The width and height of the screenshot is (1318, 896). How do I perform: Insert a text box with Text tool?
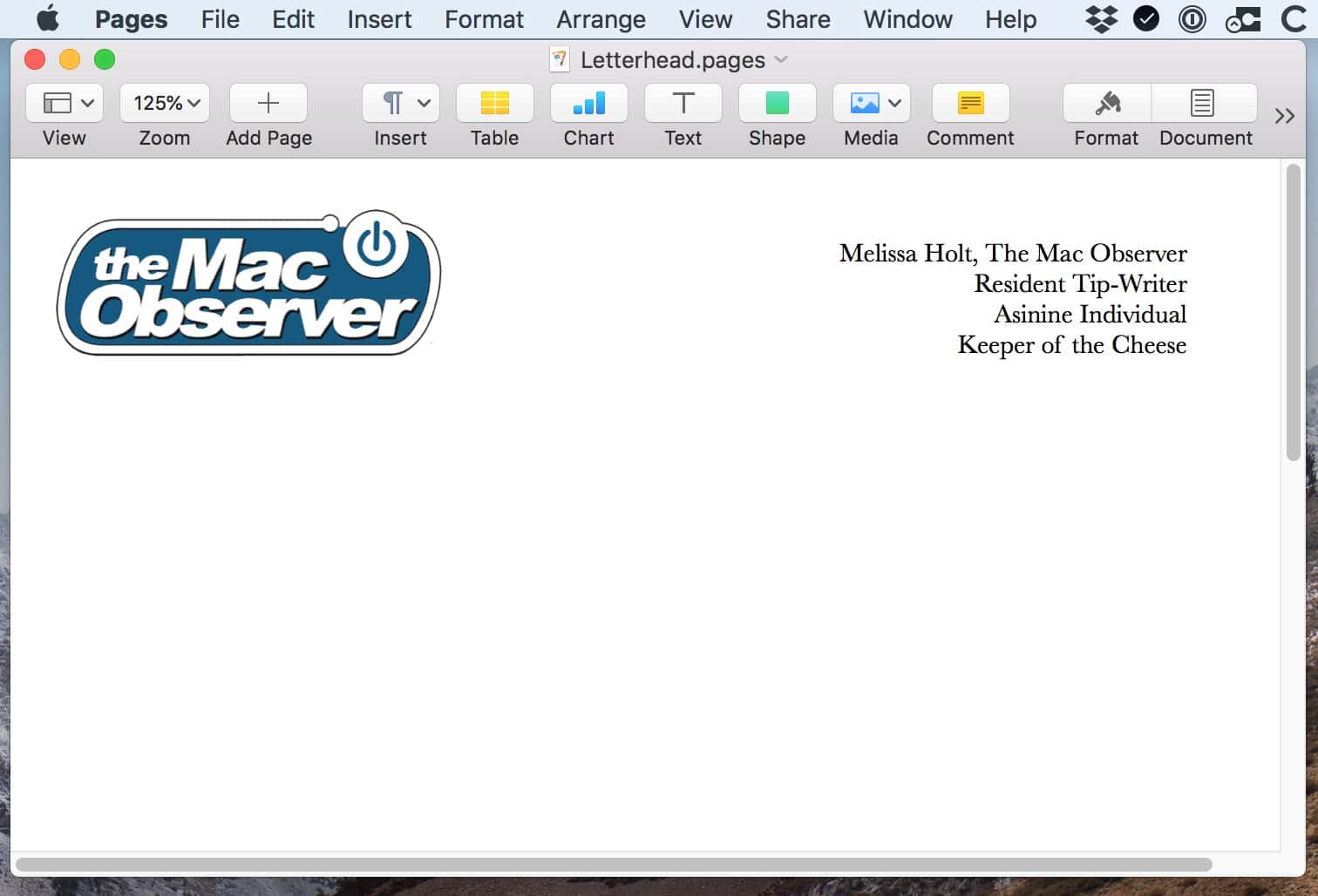point(683,104)
